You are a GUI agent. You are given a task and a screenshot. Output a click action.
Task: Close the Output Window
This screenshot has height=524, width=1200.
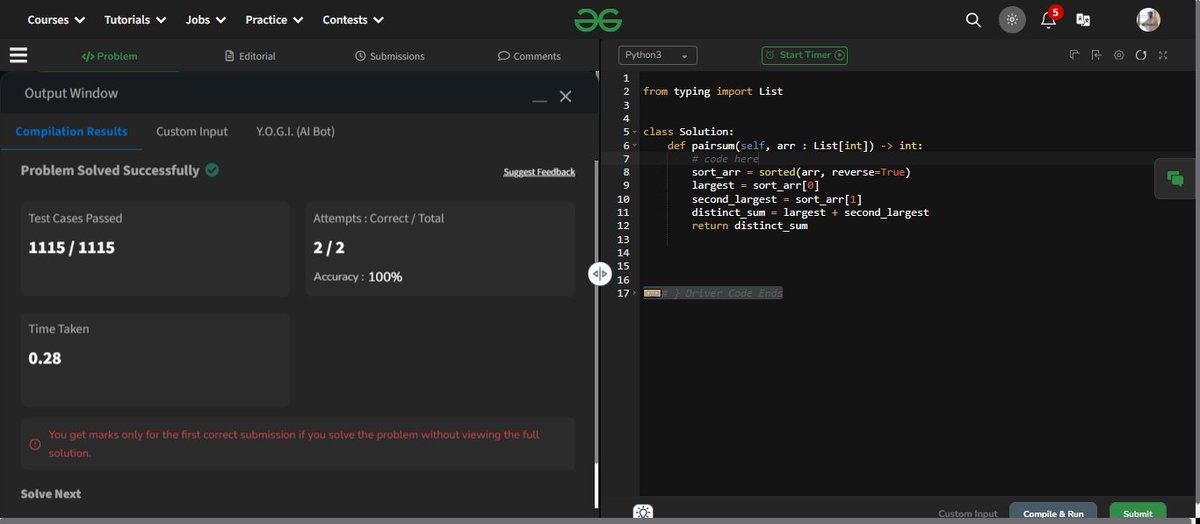pos(565,96)
